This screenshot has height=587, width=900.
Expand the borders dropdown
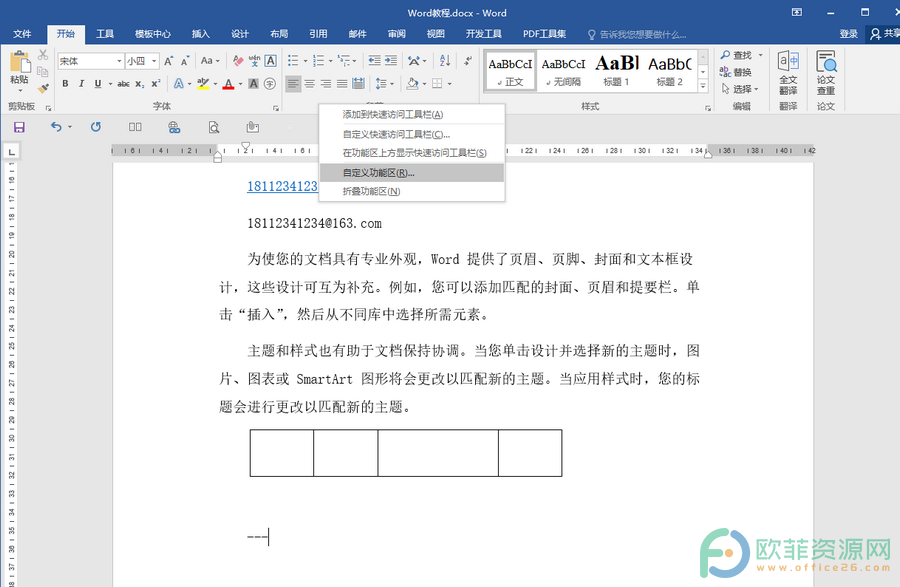(x=449, y=84)
